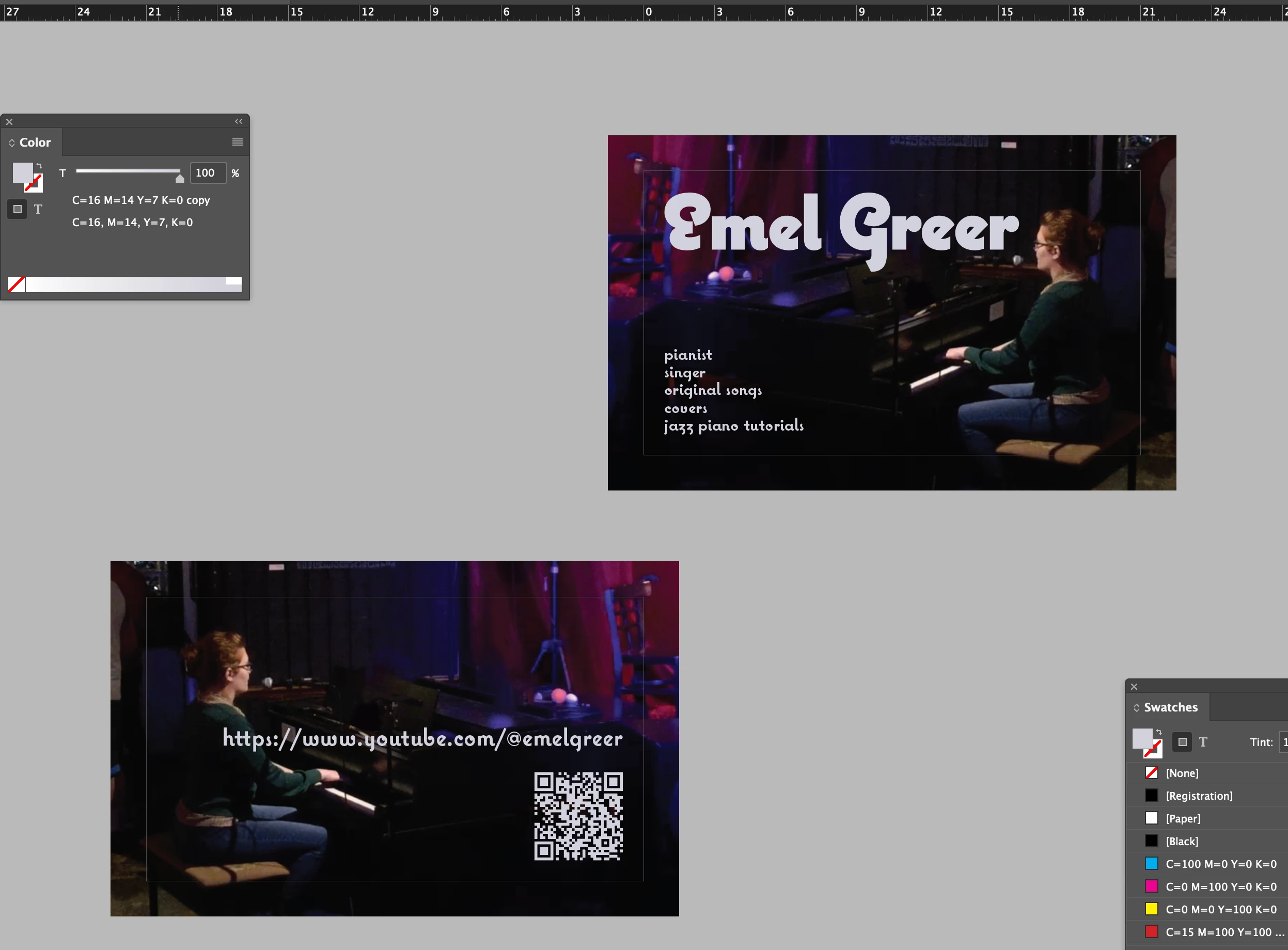
Task: Click None box on Color panel ramp
Action: pos(16,284)
